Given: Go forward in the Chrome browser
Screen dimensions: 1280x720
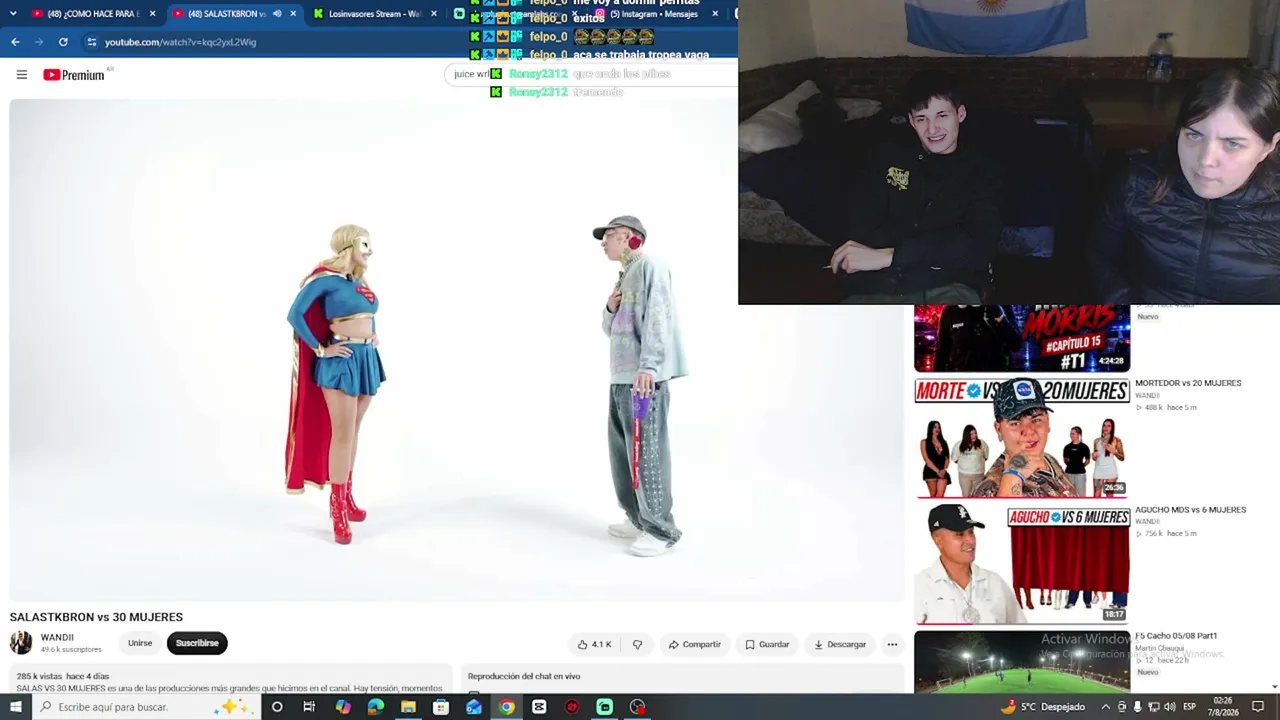Looking at the screenshot, I should [39, 42].
